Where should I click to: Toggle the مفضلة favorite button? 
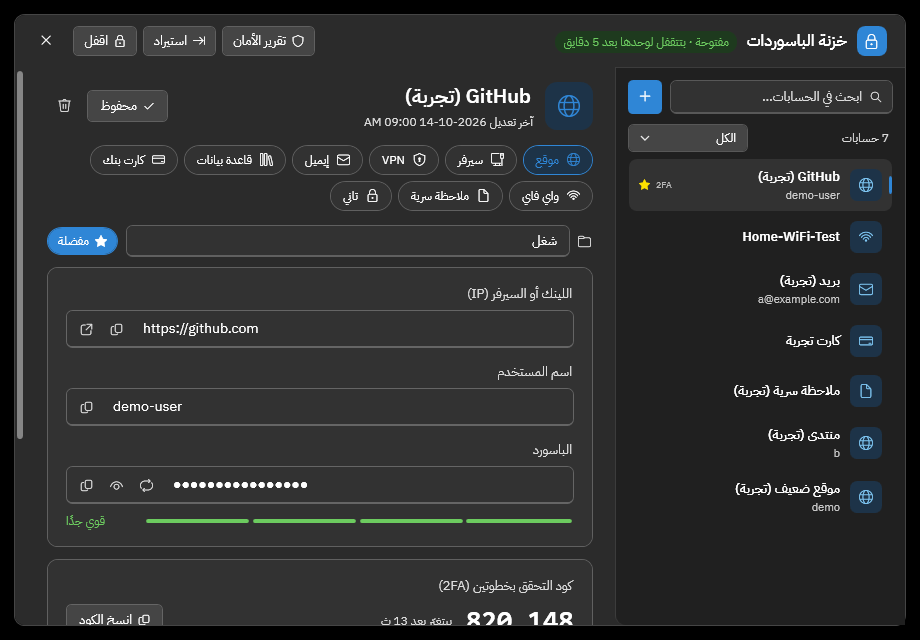pos(82,241)
